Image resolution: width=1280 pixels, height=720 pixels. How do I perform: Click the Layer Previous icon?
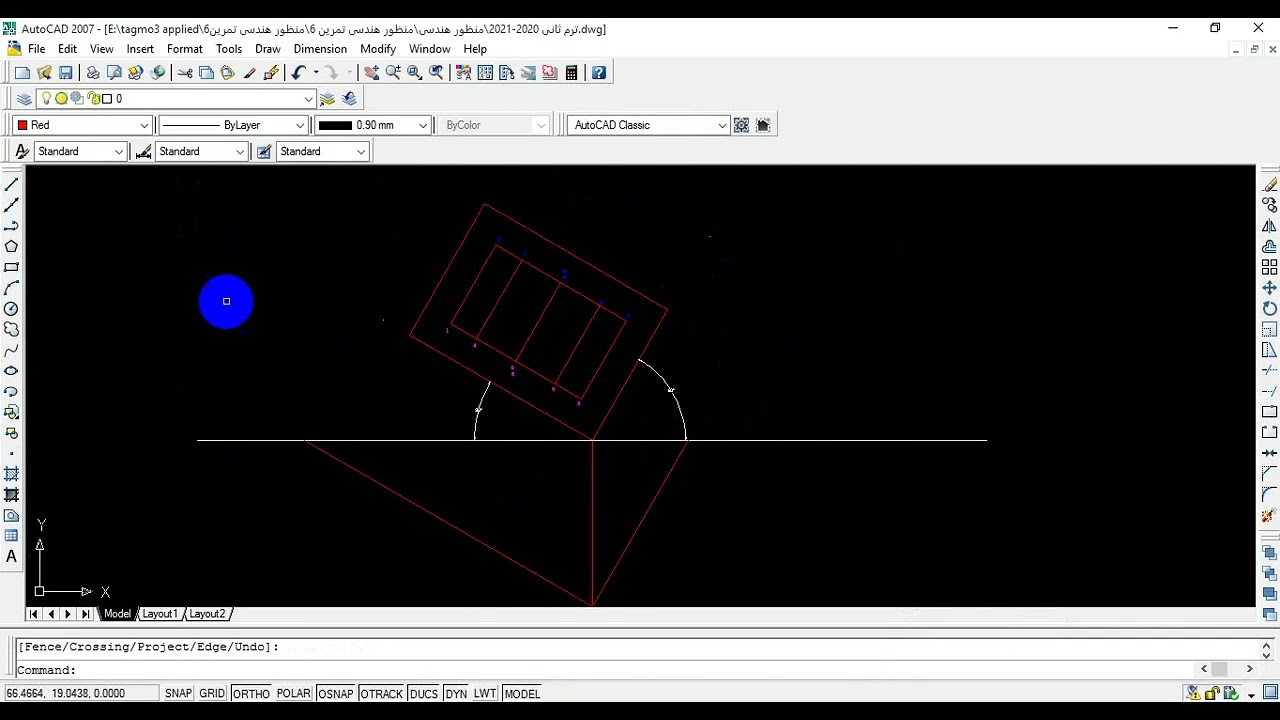349,99
